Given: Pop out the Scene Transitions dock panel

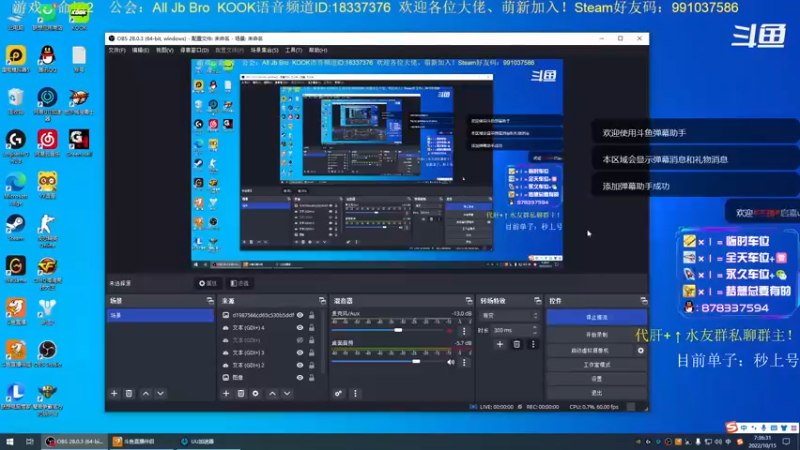Looking at the screenshot, I should 537,301.
